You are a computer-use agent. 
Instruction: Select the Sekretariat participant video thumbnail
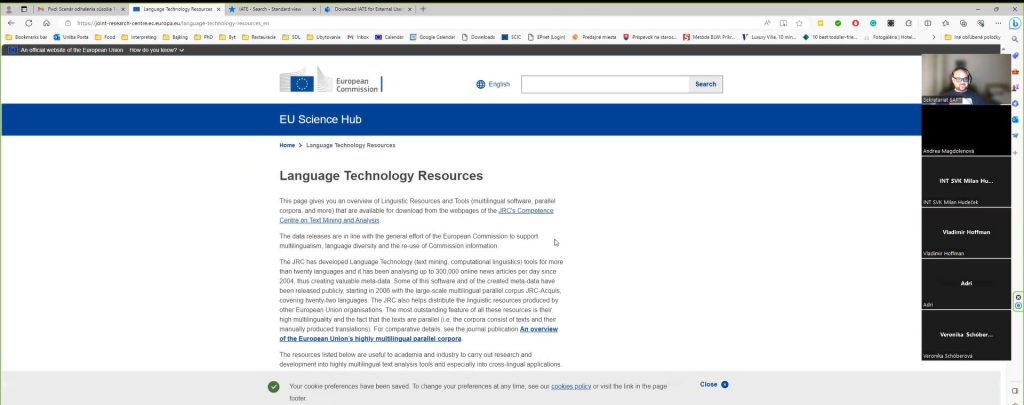[966, 78]
